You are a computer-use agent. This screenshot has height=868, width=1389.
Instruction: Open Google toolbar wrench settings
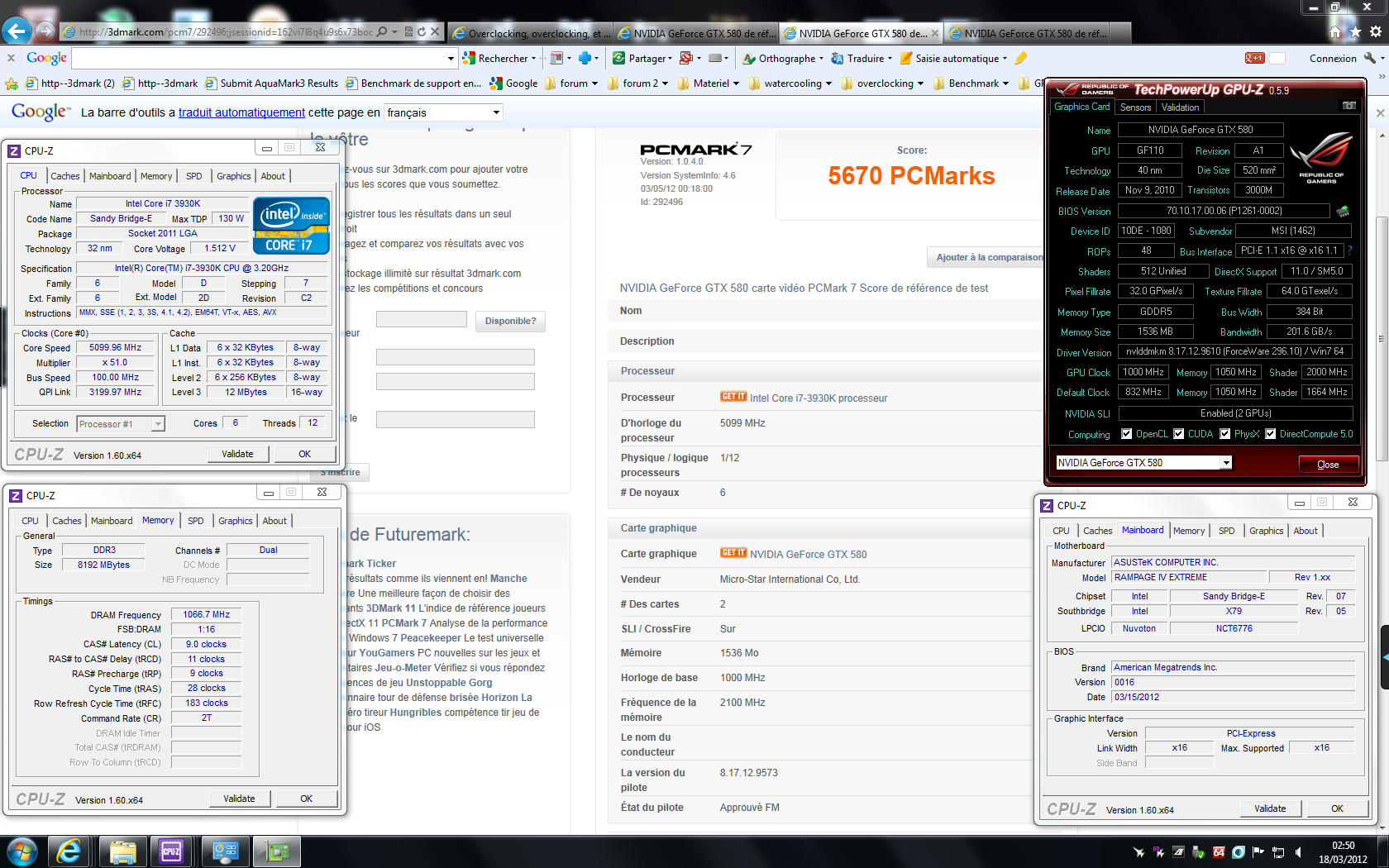point(1371,58)
